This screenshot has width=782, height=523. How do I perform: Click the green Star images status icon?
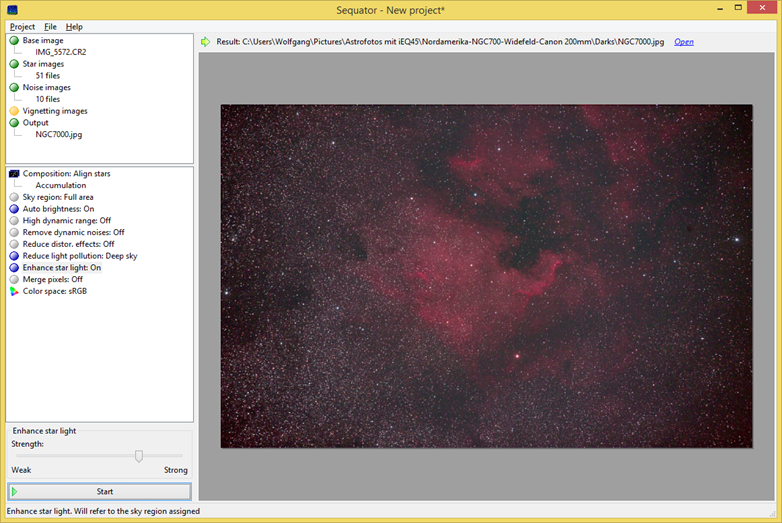(14, 64)
